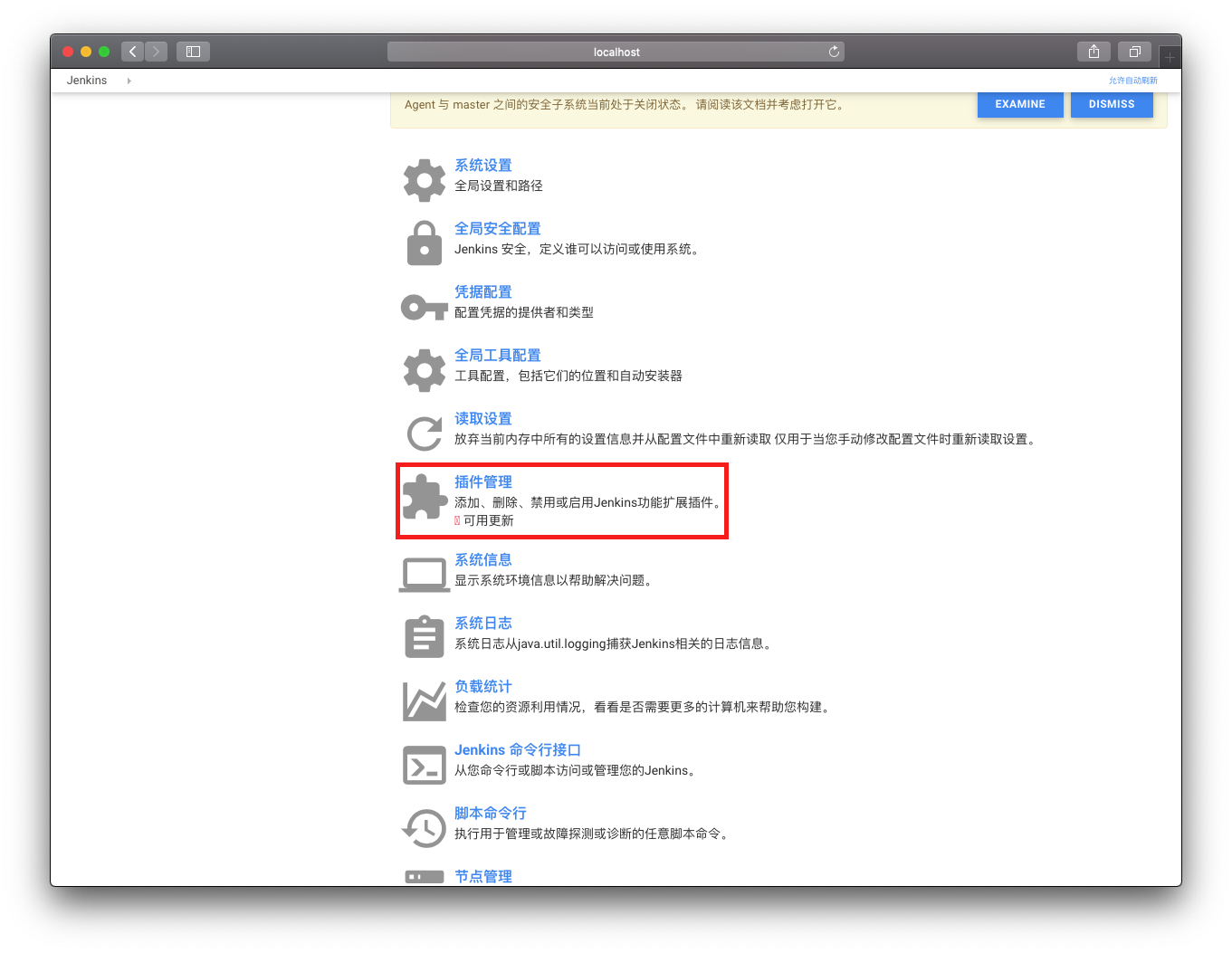Click the 全局设置和路径 description text
The height and width of the screenshot is (953, 1232).
pyautogui.click(x=499, y=186)
